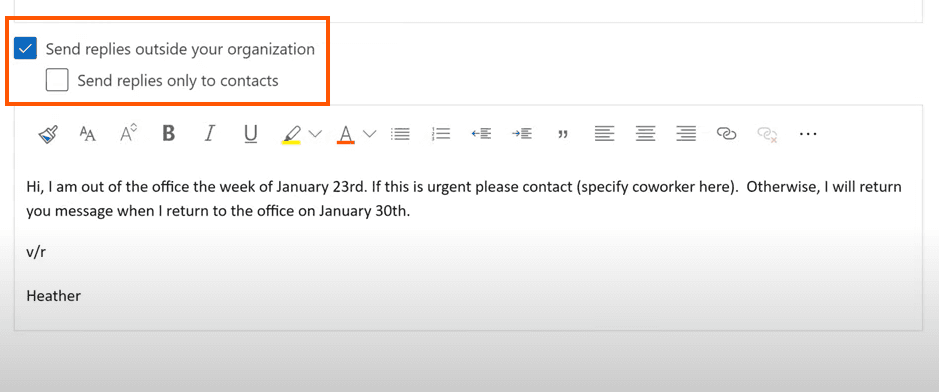Insert a hyperlink
The image size is (939, 392).
pyautogui.click(x=726, y=134)
